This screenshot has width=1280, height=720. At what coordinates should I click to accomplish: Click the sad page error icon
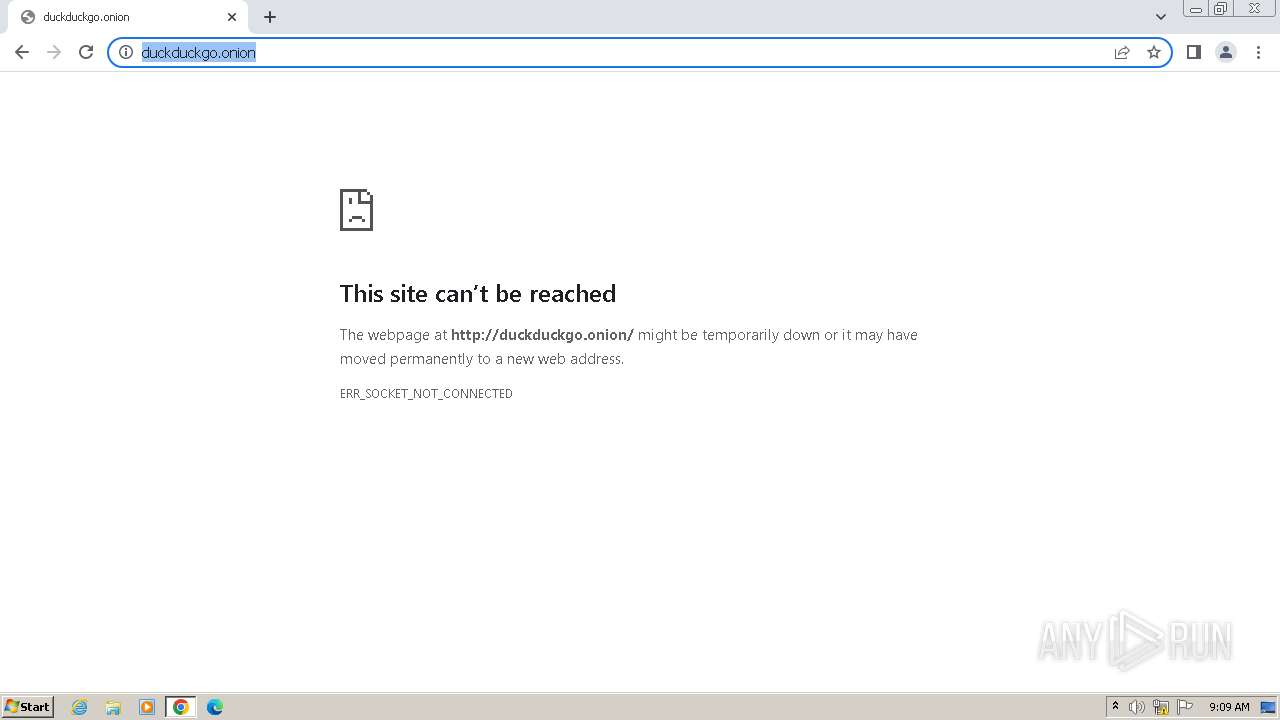(x=356, y=210)
